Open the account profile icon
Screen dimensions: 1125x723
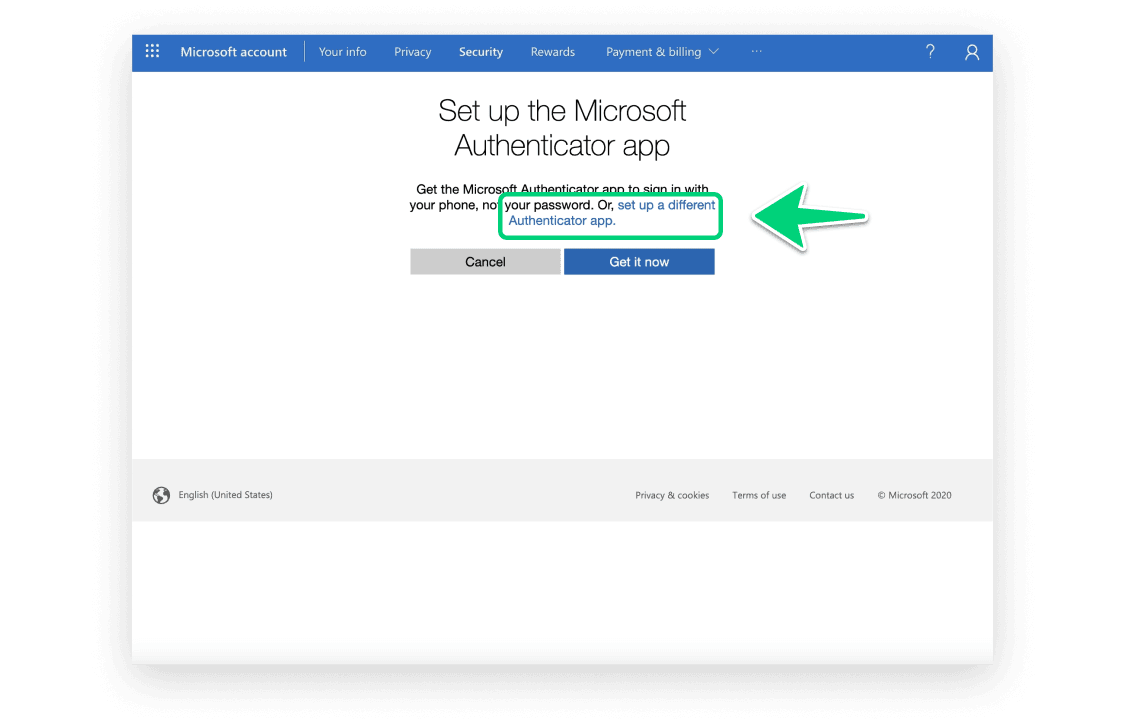pyautogui.click(x=971, y=52)
